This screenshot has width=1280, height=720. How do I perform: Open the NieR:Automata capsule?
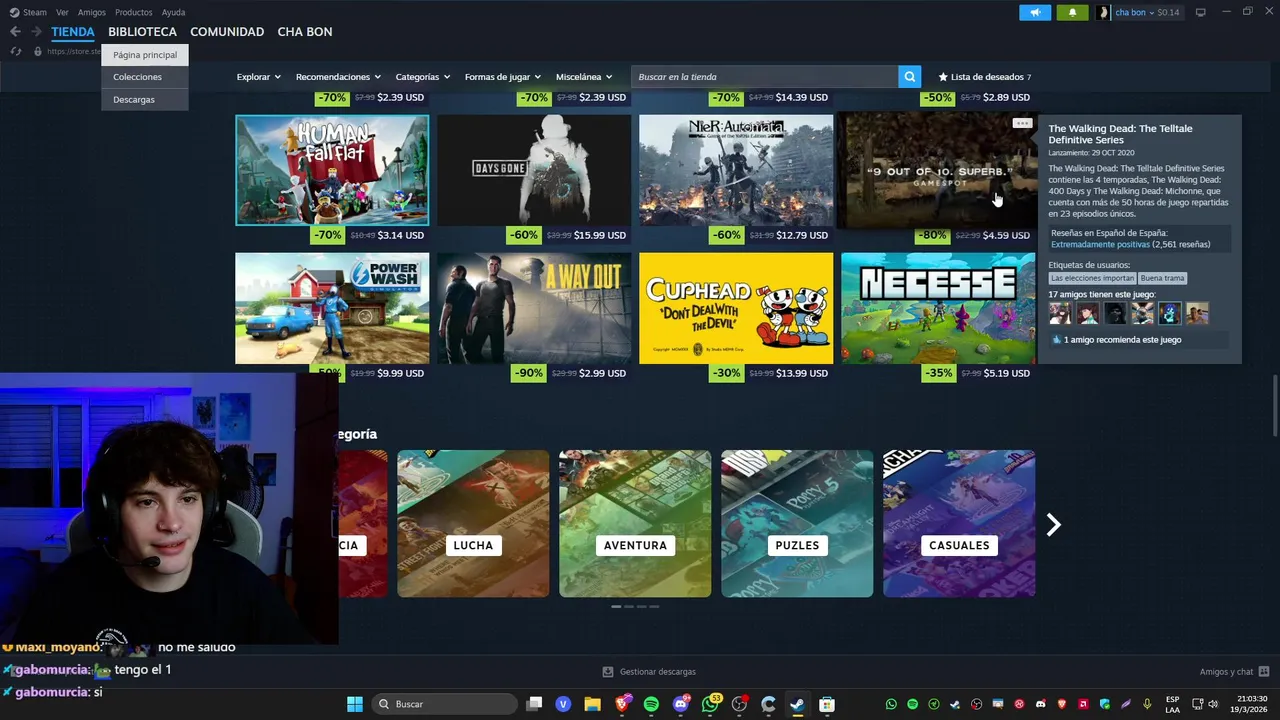[736, 170]
